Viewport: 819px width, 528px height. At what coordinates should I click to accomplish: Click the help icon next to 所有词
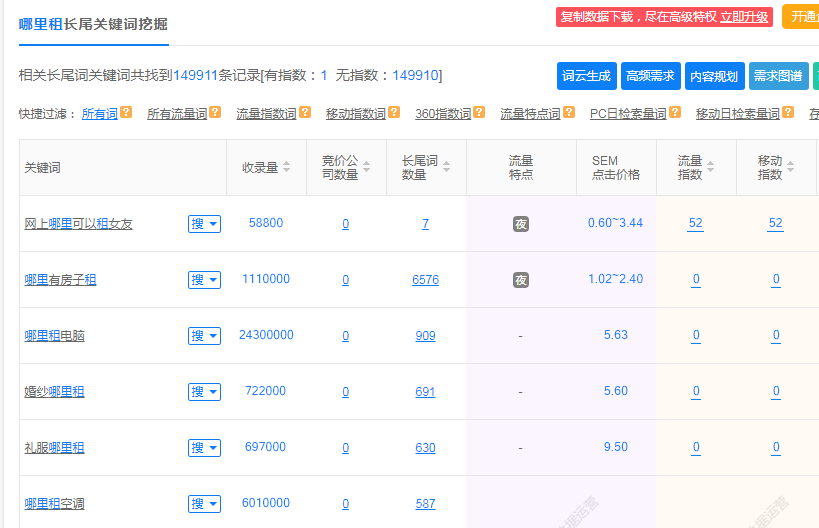pos(126,114)
